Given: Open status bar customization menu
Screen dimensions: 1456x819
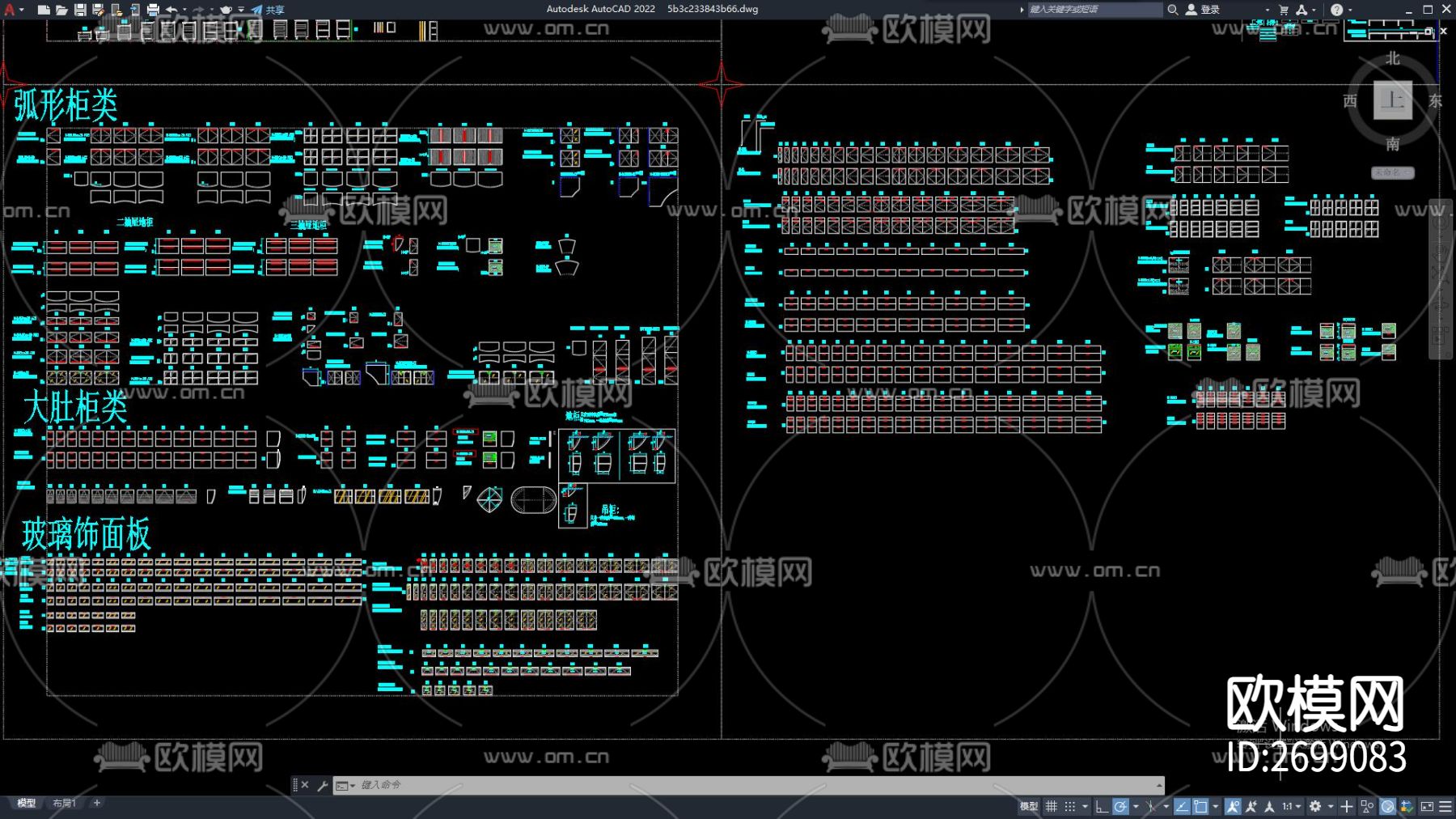Looking at the screenshot, I should click(1445, 806).
